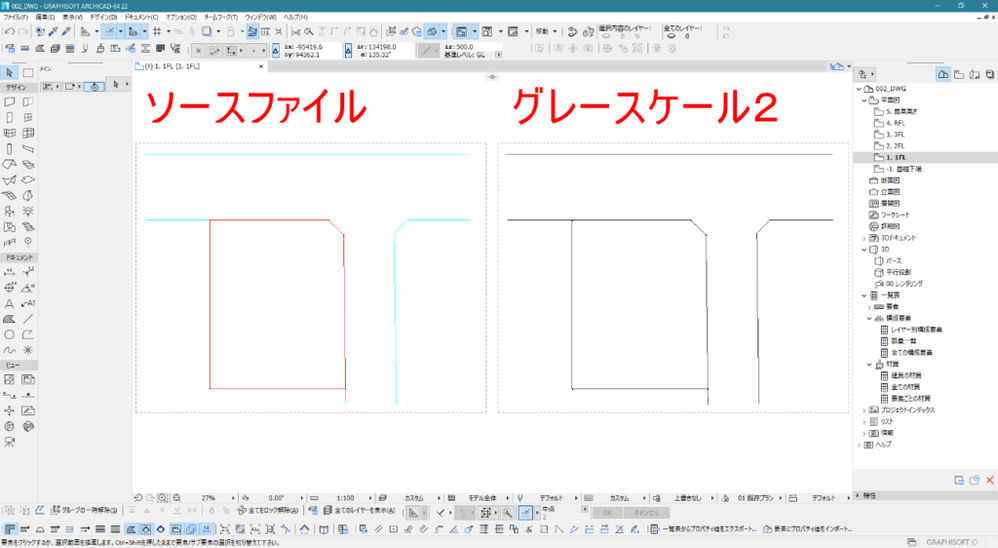Select the Text tool with A icon
Viewport: 998px width, 548px height.
[x=10, y=304]
